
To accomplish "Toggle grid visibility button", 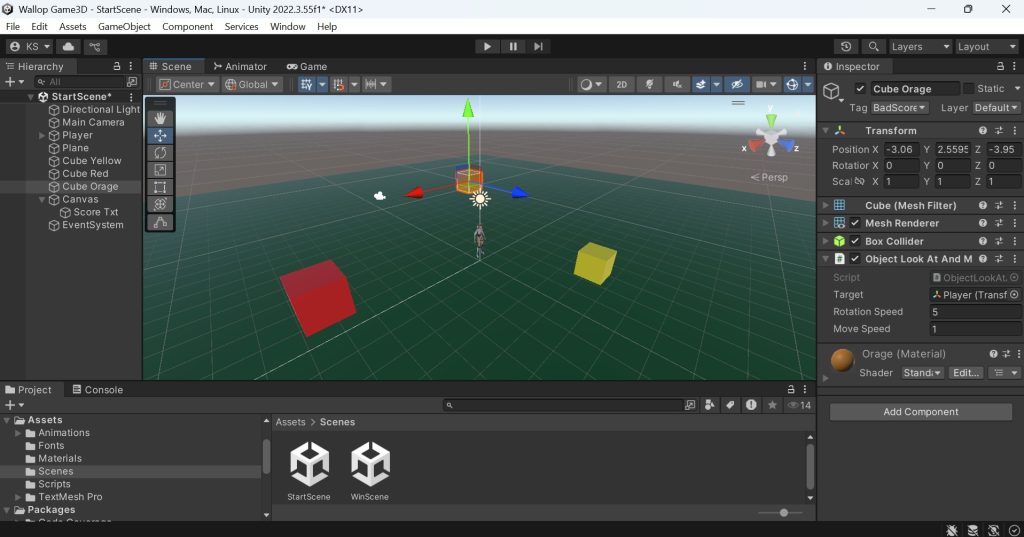I will coord(306,84).
